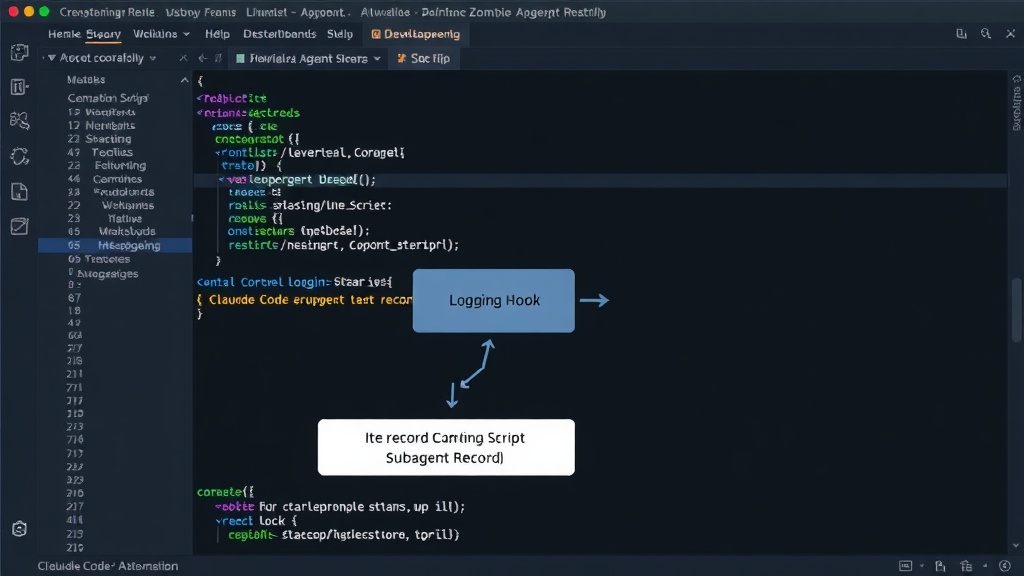1024x576 pixels.
Task: Click the document icon in the status bar
Action: tap(940, 566)
